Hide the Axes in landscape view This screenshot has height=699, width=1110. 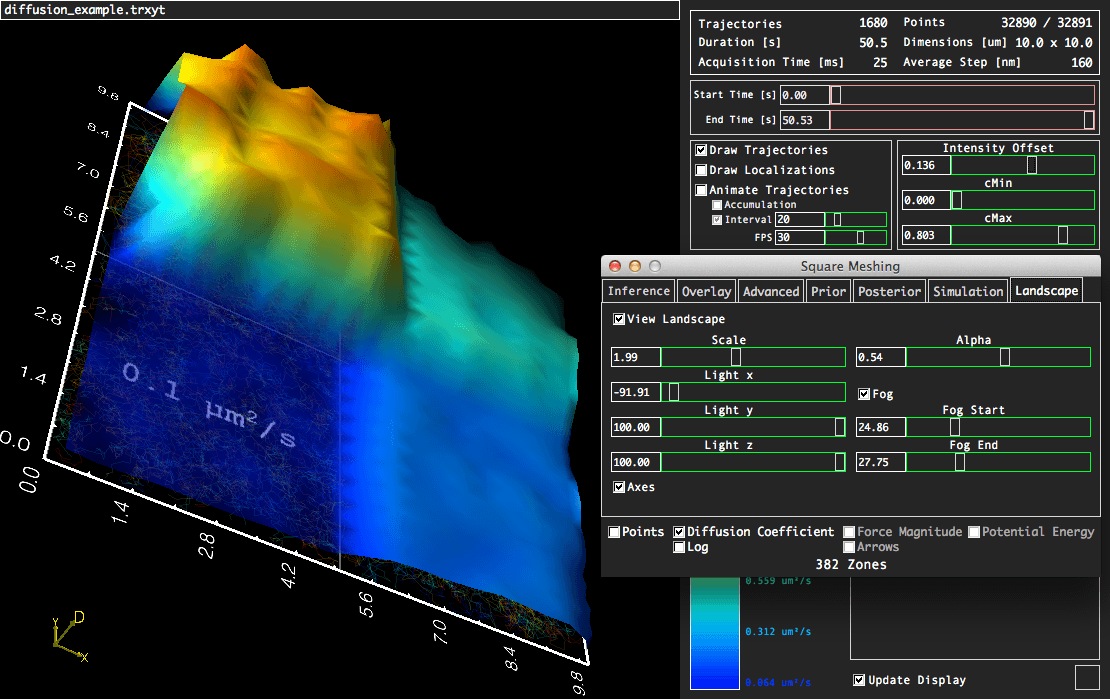click(x=619, y=487)
